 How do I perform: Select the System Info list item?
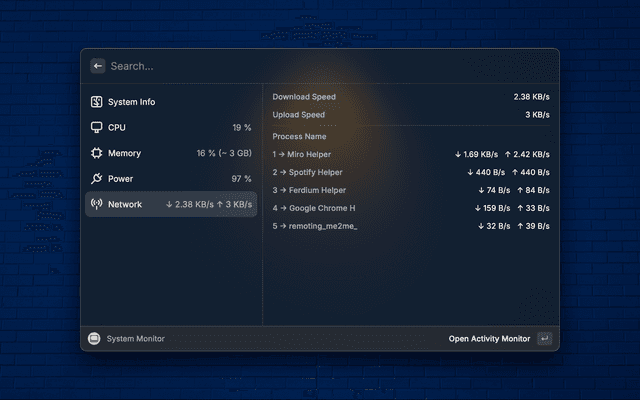click(170, 102)
